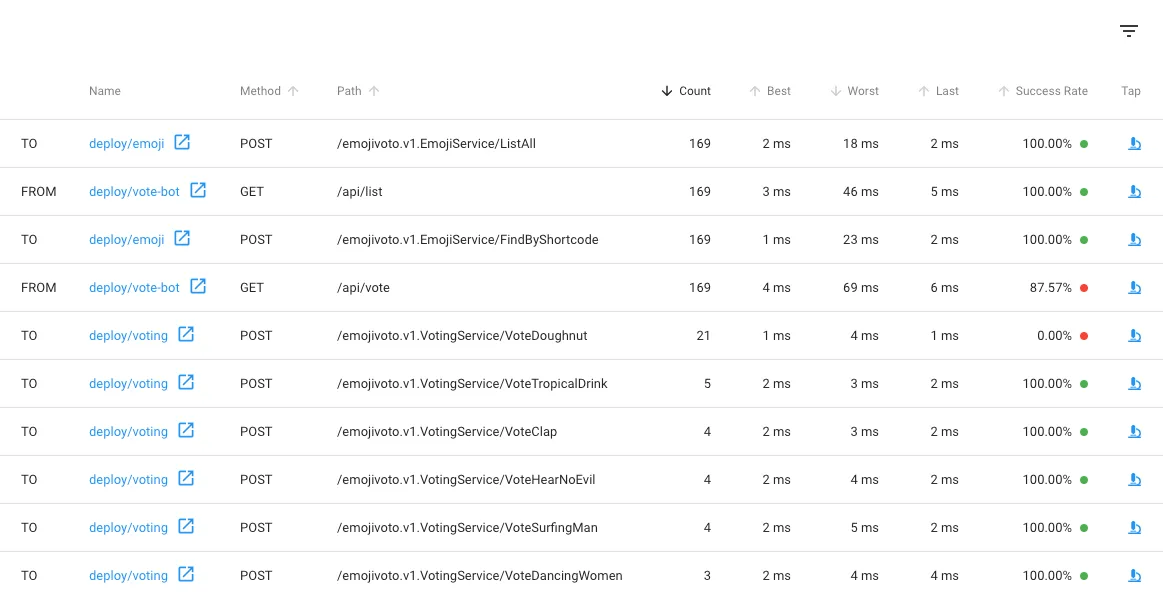Image resolution: width=1163 pixels, height=599 pixels.
Task: Tap the VoteDancingWomen route icon
Action: [x=1134, y=576]
